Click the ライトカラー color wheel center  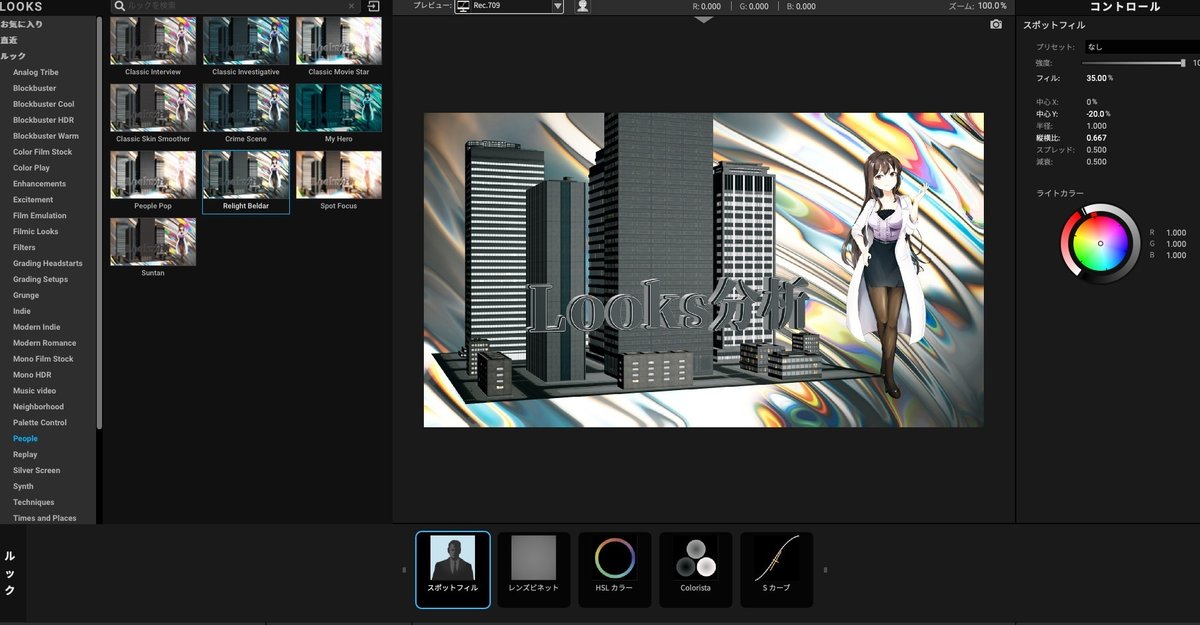coord(1100,243)
